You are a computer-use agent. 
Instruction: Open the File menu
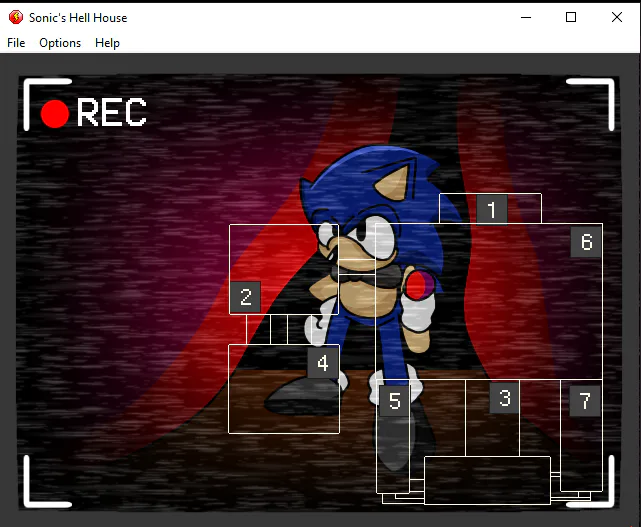(x=16, y=43)
